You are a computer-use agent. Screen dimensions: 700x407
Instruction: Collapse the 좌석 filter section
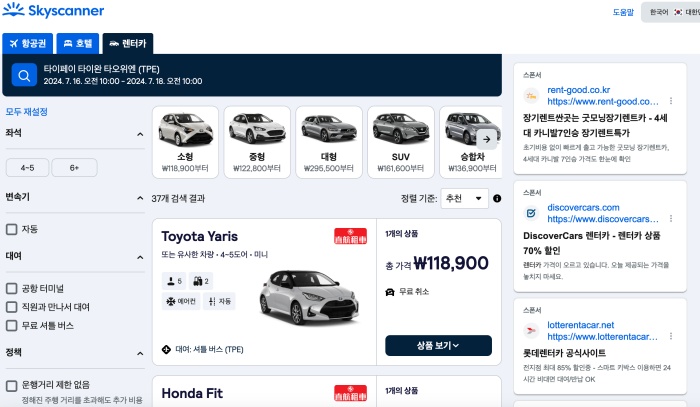tap(140, 134)
